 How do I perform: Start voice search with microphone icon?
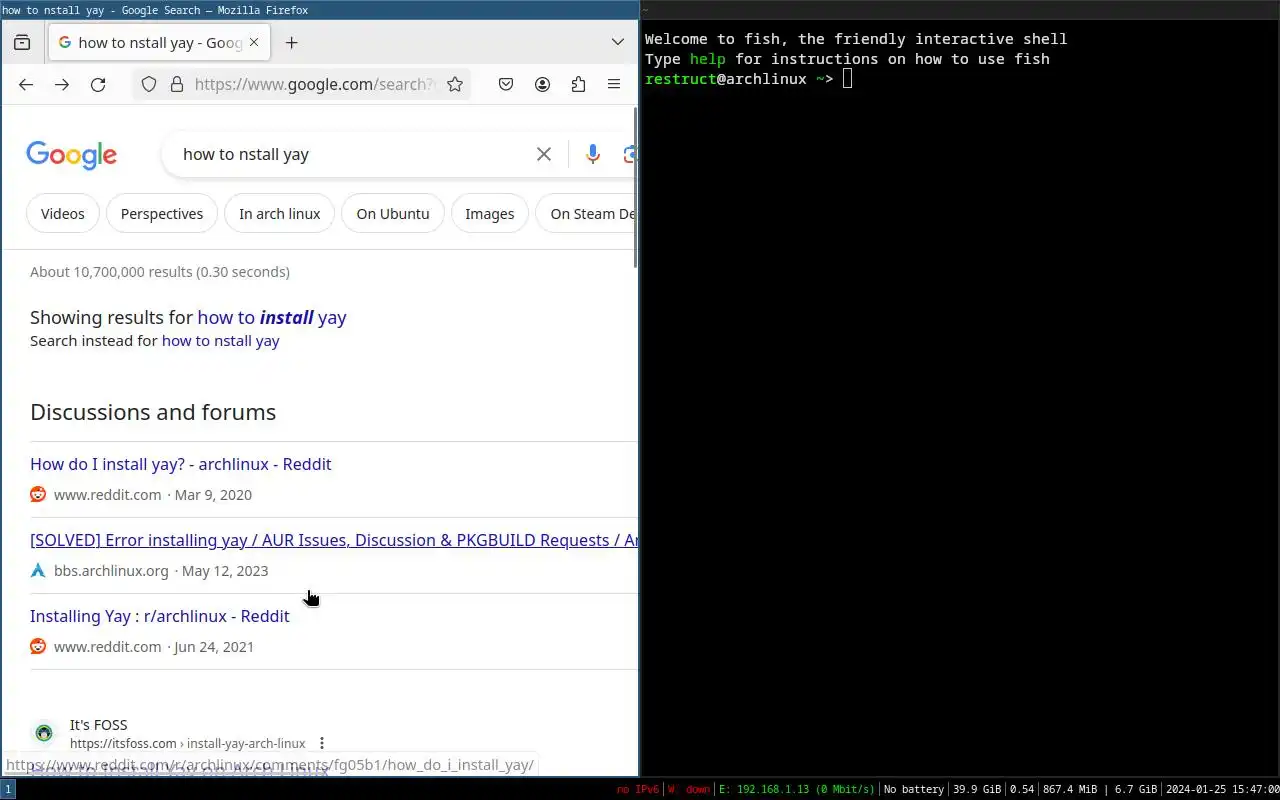(x=593, y=154)
